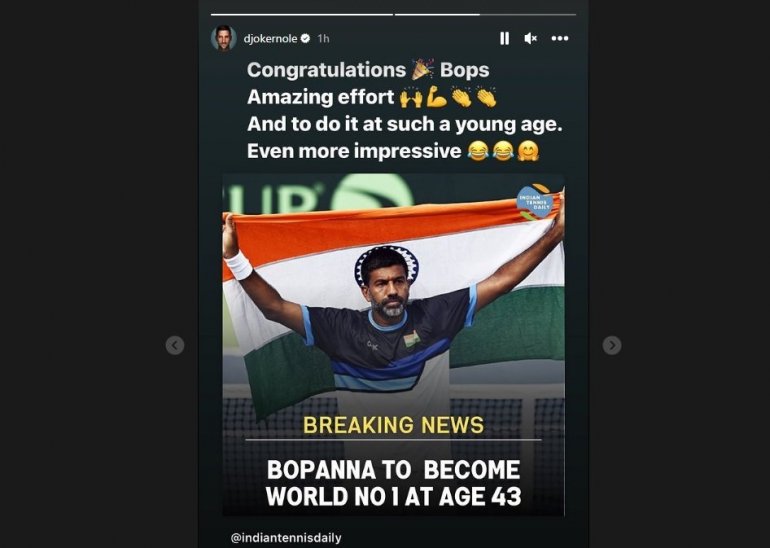
Task: Click the Indian Tennis Daily logo badge
Action: (534, 202)
